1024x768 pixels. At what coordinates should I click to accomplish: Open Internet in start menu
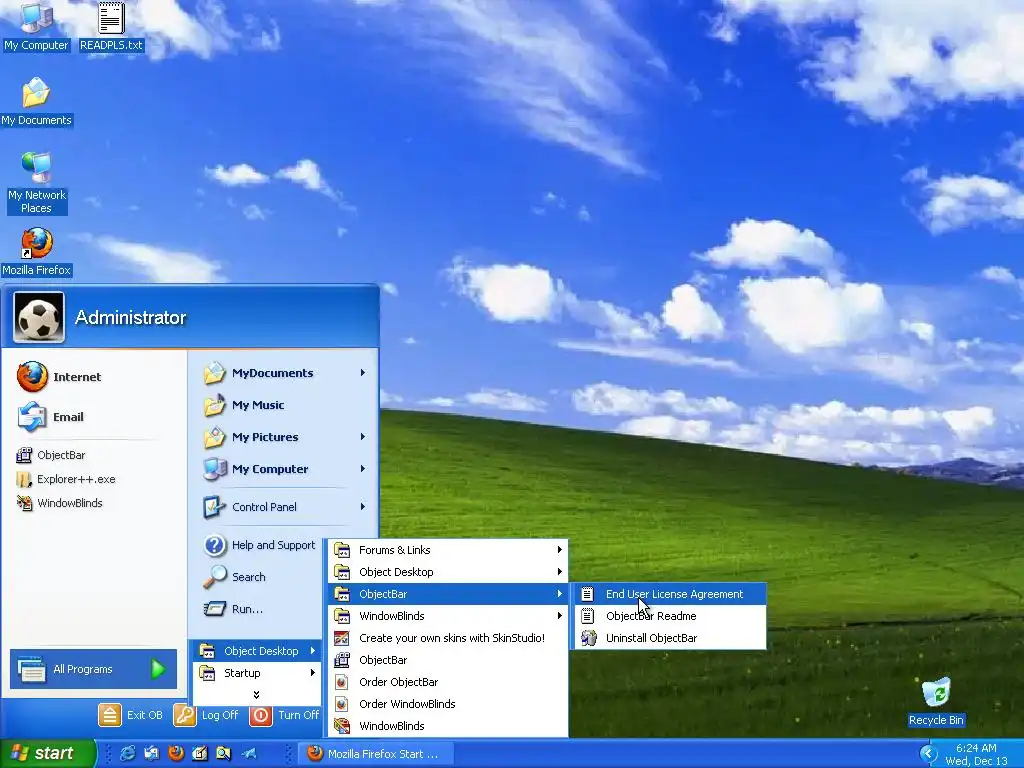pos(59,377)
